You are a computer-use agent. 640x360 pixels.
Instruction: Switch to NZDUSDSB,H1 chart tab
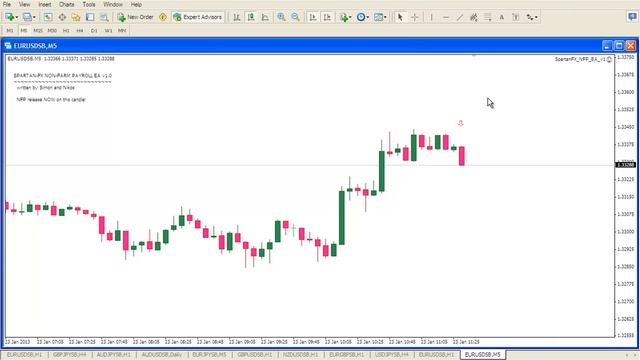301,355
